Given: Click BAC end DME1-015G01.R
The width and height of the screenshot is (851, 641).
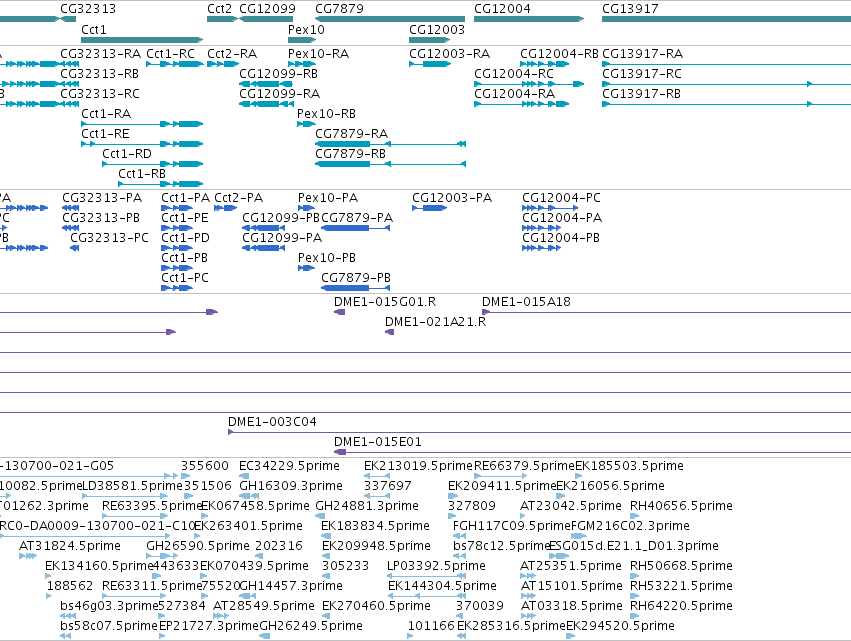Looking at the screenshot, I should (385, 302).
